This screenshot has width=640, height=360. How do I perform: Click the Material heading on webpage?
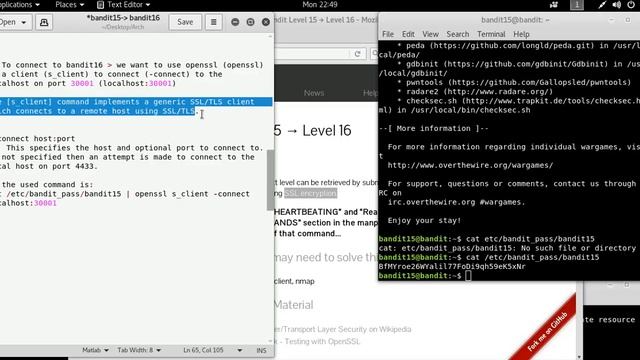click(x=293, y=305)
